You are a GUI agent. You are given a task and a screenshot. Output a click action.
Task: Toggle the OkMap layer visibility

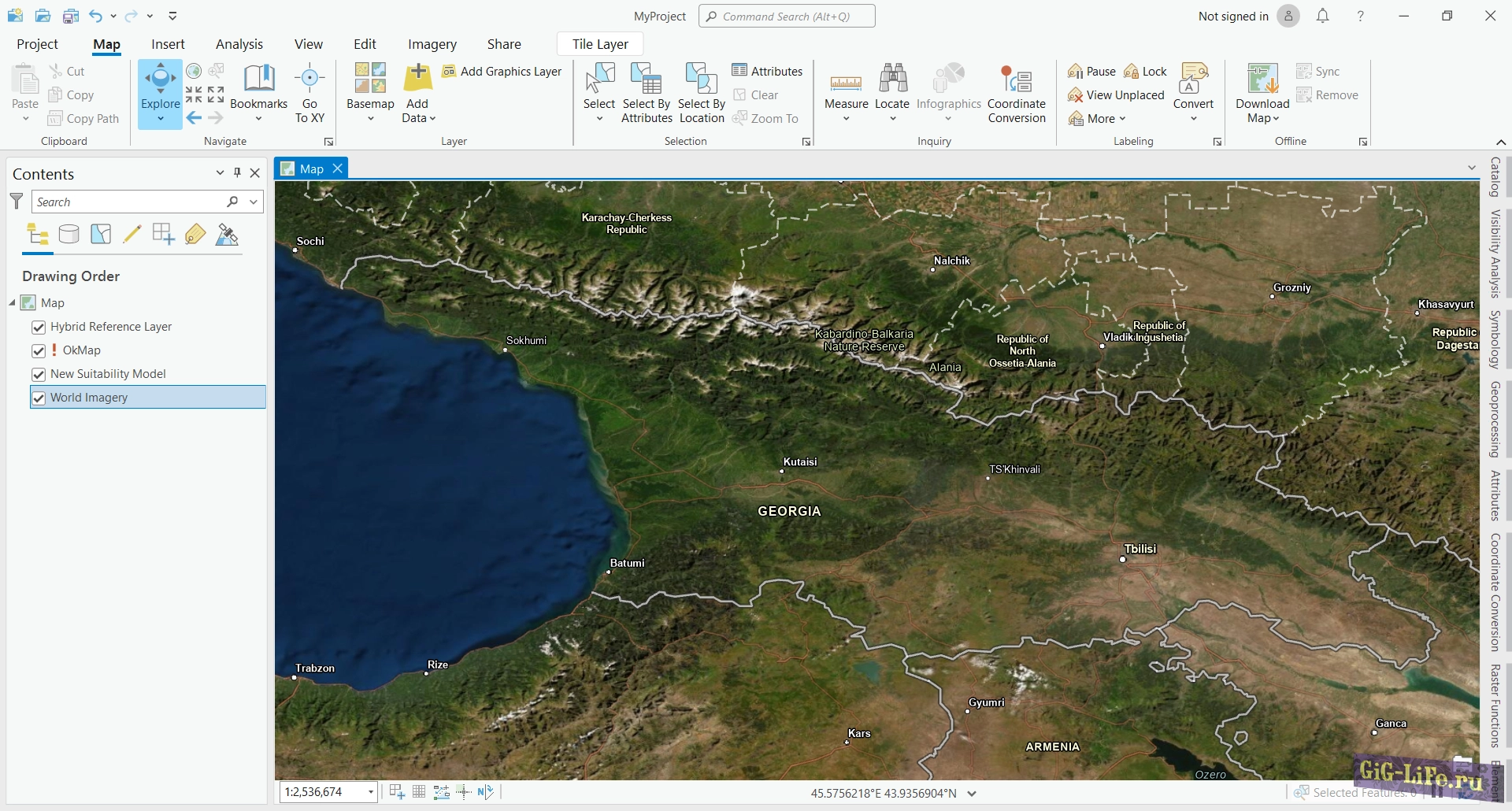[38, 350]
